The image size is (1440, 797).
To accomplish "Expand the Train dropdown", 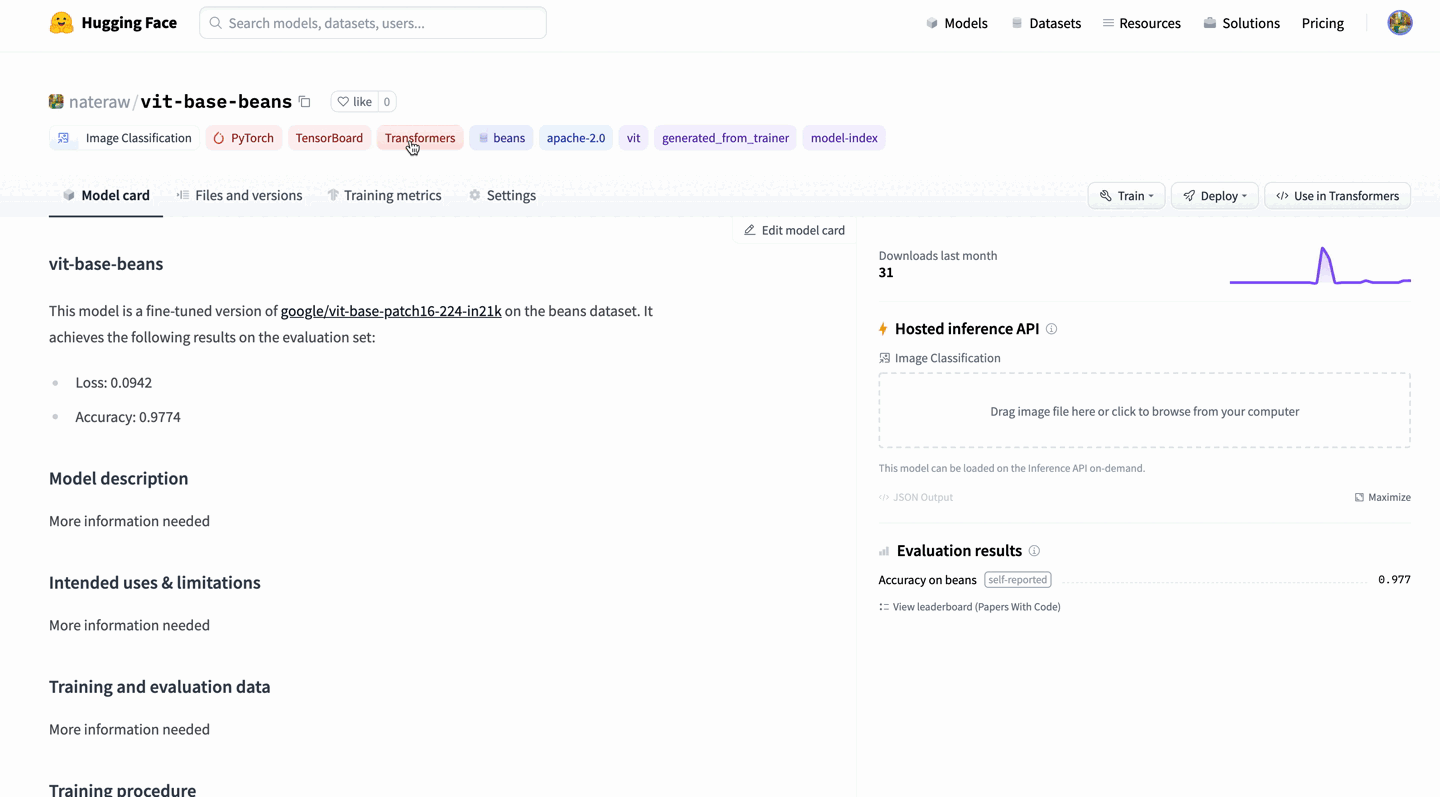I will point(1126,196).
